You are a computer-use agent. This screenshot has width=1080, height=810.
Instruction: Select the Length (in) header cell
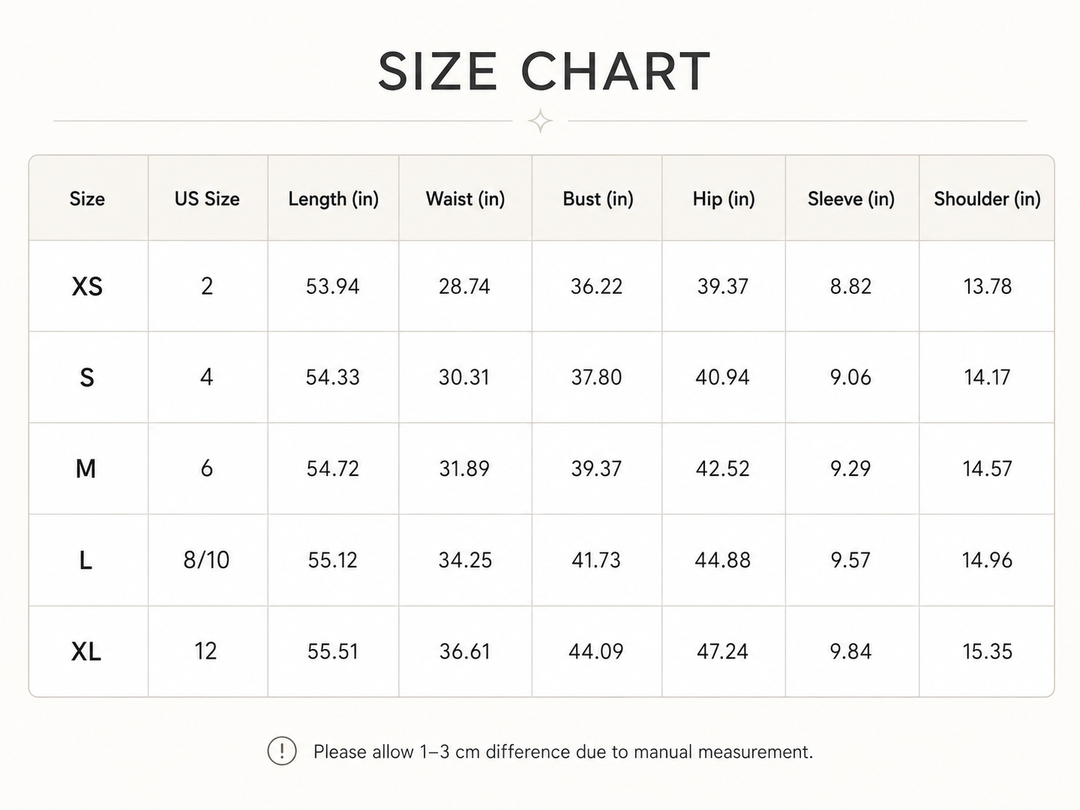tap(333, 199)
